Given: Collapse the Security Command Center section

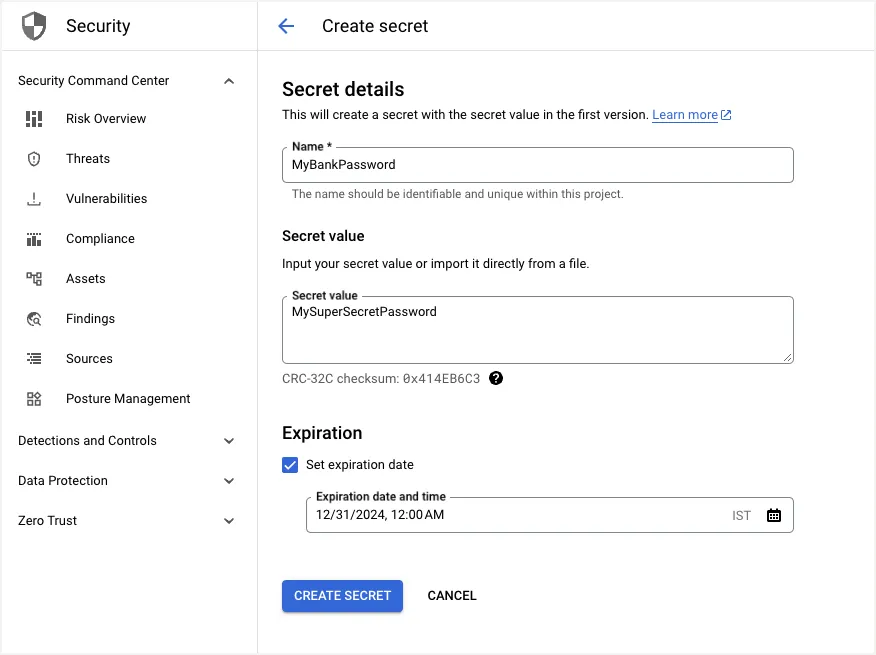Looking at the screenshot, I should point(229,80).
